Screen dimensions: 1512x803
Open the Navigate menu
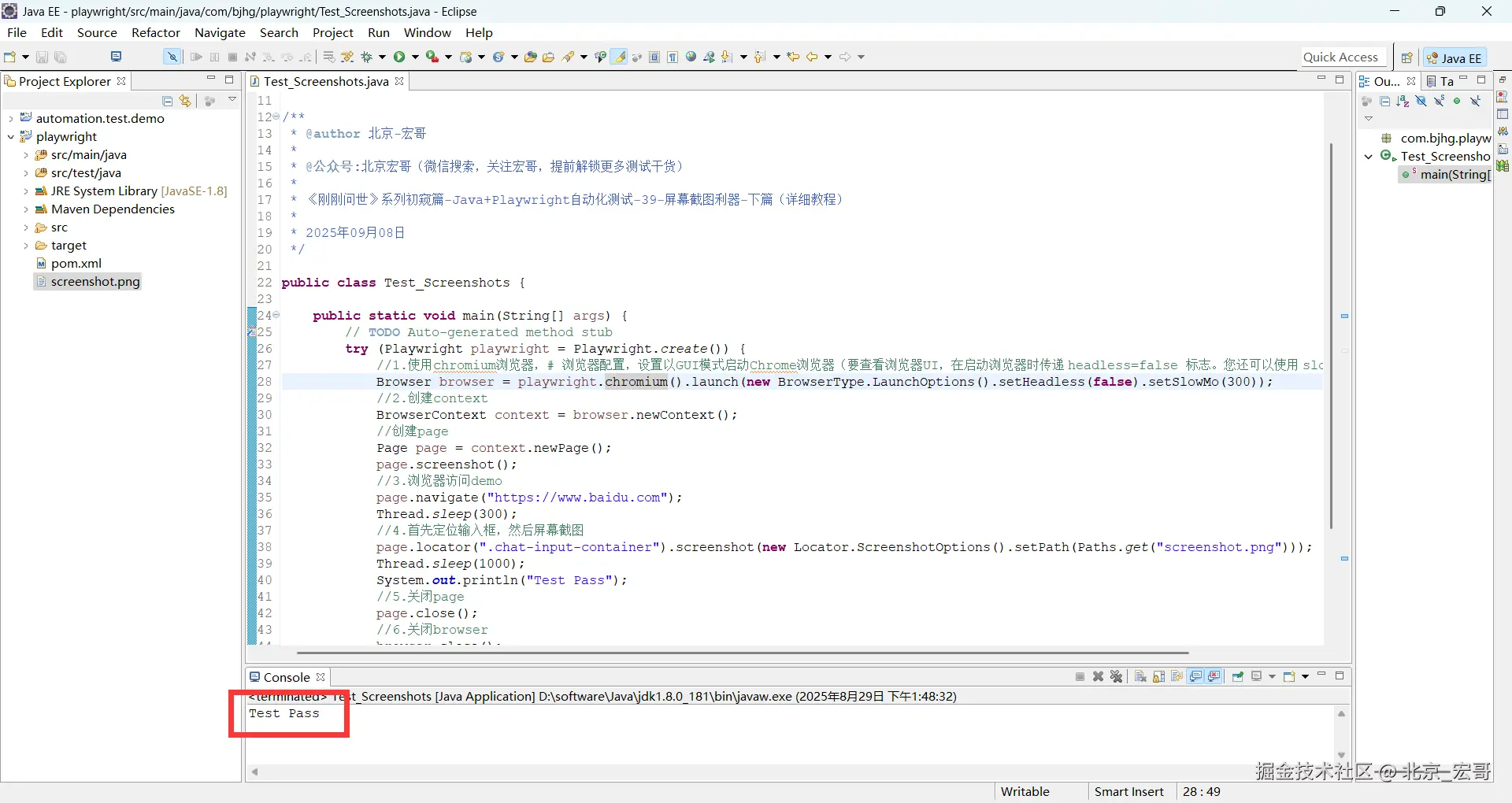[220, 32]
